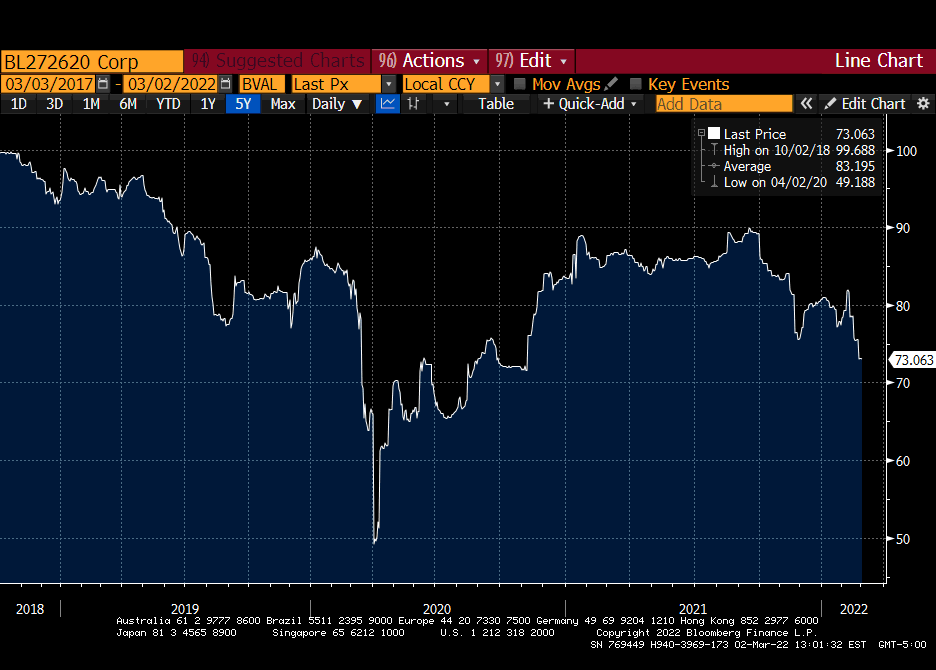Click the 90 value on the price axis
Image resolution: width=936 pixels, height=670 pixels.
(903, 228)
